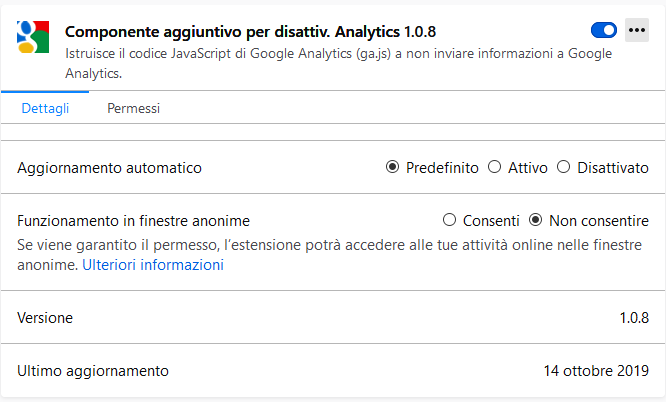Choose Non consentire for private windows
This screenshot has width=666, height=402.
point(535,220)
